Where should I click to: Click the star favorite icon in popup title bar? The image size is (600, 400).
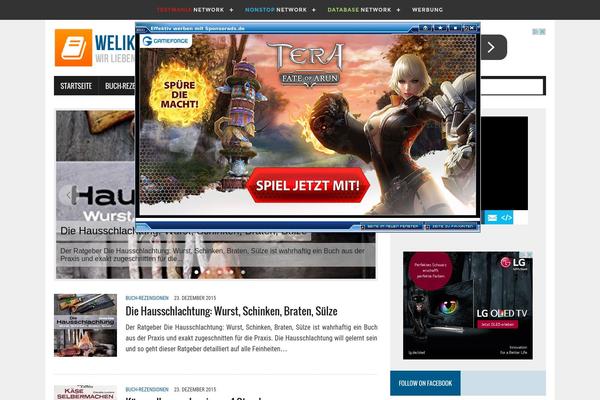[440, 28]
